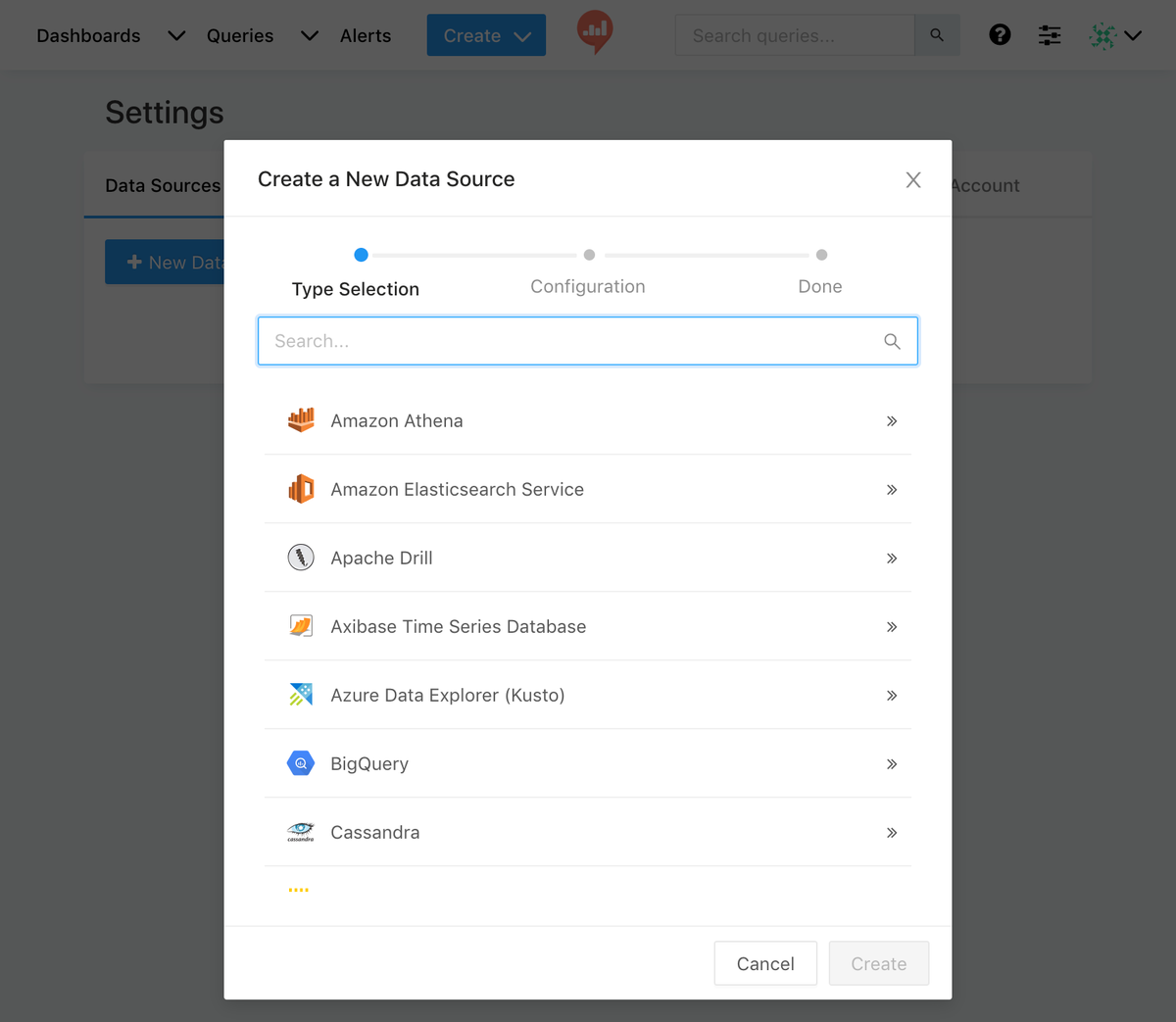The width and height of the screenshot is (1176, 1022).
Task: Go to Alerts in the top navigation
Action: [366, 35]
